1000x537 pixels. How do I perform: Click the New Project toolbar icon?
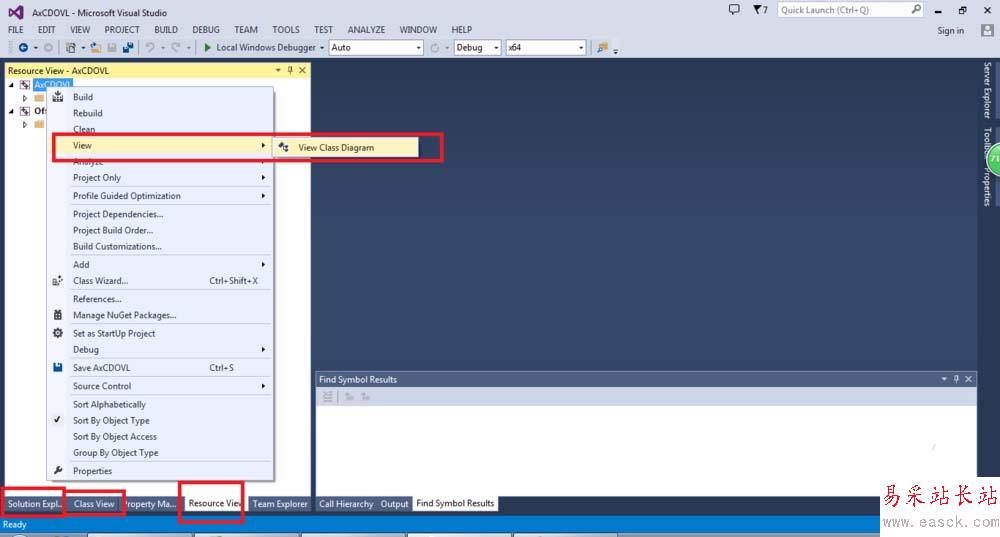71,48
